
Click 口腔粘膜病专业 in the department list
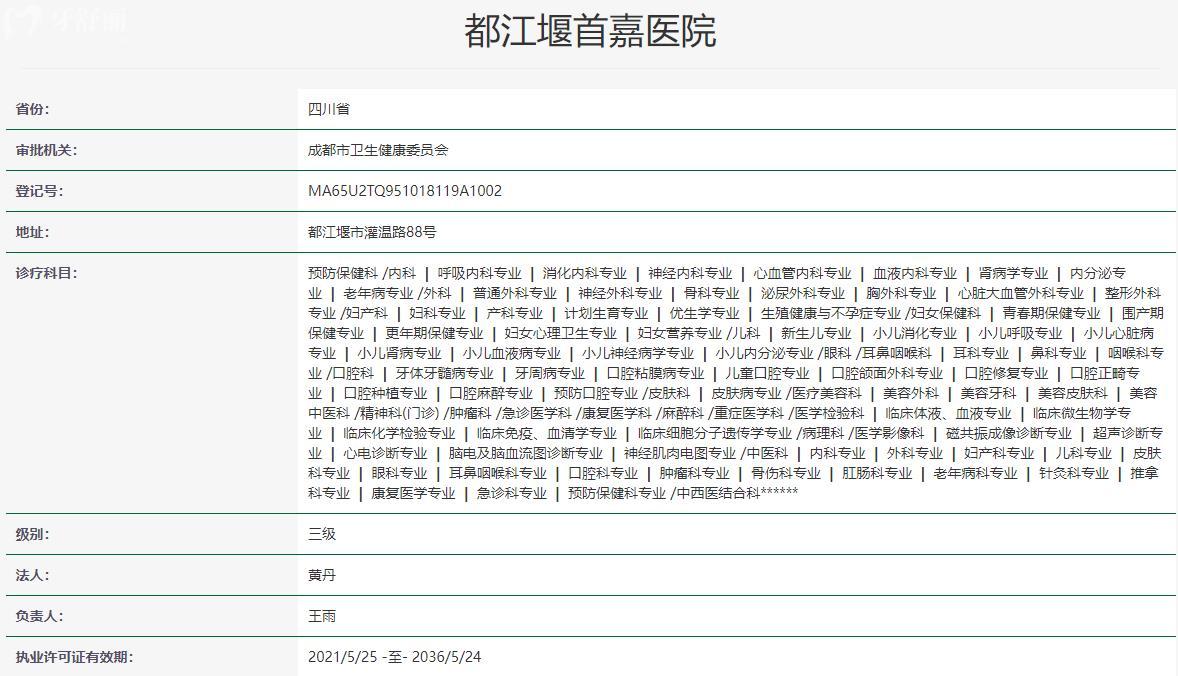pos(655,373)
